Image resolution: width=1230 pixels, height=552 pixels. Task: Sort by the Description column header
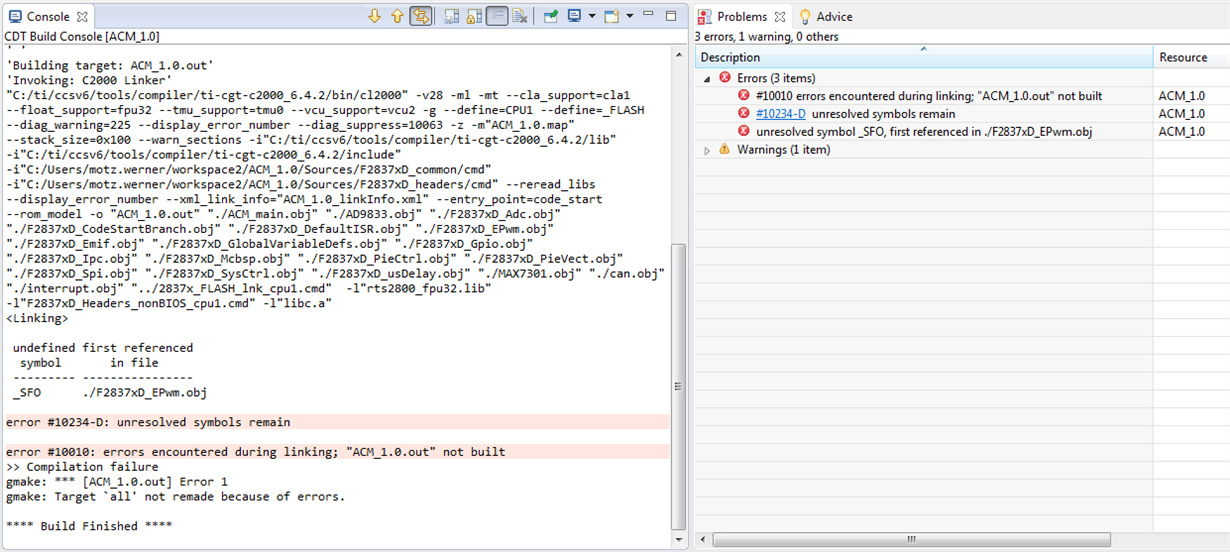click(x=924, y=57)
